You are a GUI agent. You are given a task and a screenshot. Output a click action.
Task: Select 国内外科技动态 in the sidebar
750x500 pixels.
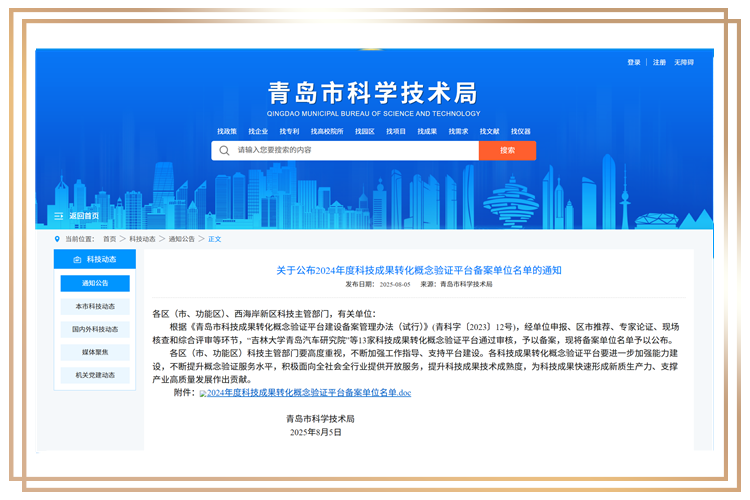tap(95, 329)
